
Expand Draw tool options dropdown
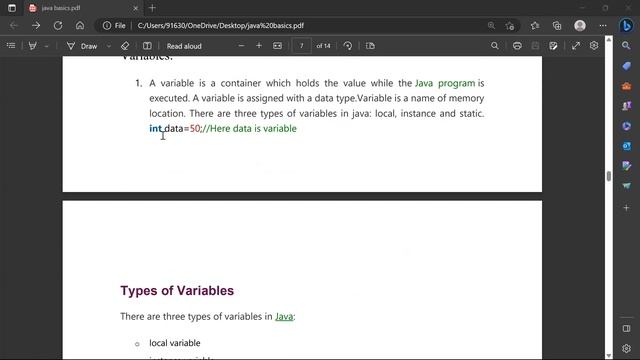point(109,46)
